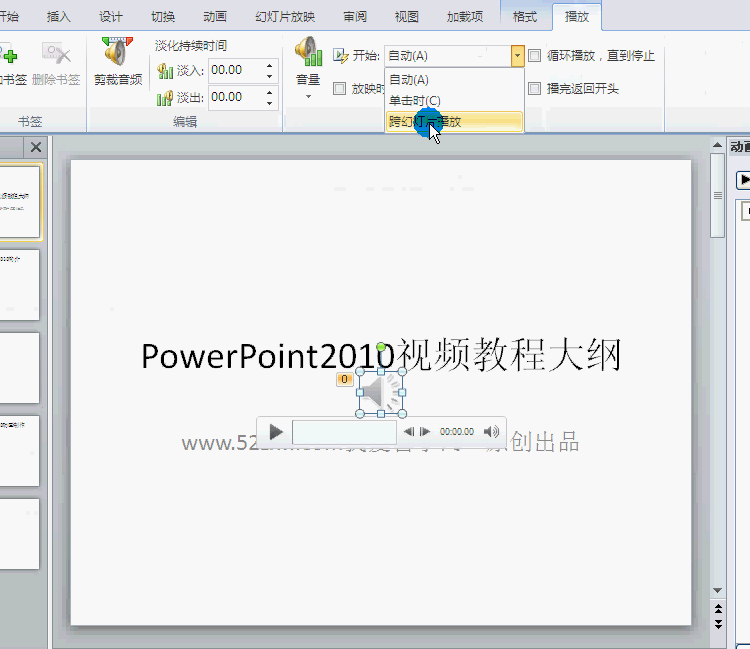The width and height of the screenshot is (750, 649).
Task: Choose 自动(A) from the start list
Action: click(x=454, y=80)
